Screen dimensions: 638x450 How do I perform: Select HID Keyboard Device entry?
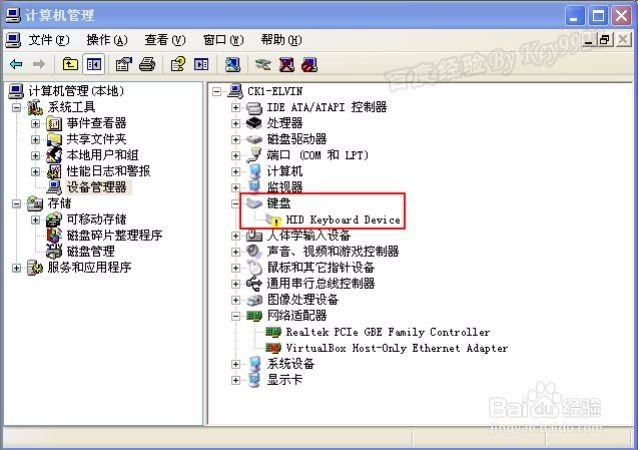343,220
